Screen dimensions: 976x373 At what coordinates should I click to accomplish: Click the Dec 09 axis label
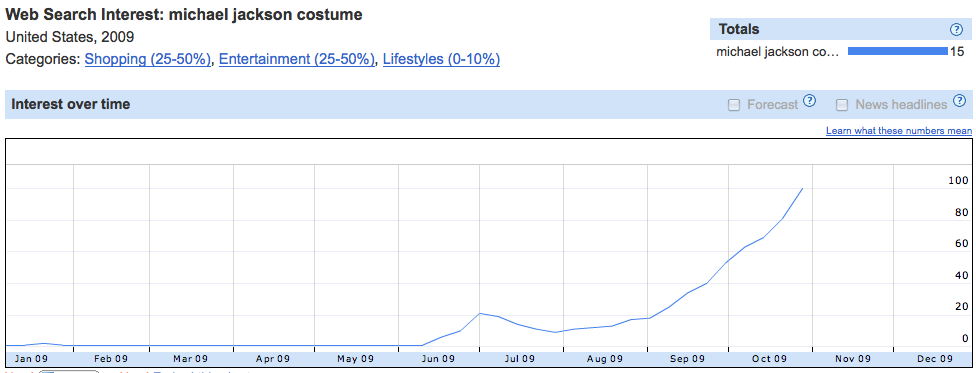tap(936, 359)
